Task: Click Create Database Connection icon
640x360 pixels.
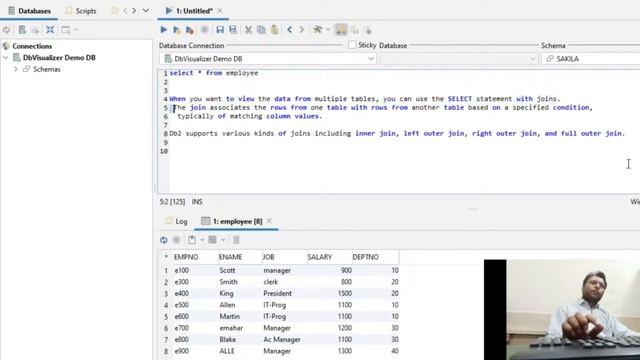Action: [x=22, y=30]
